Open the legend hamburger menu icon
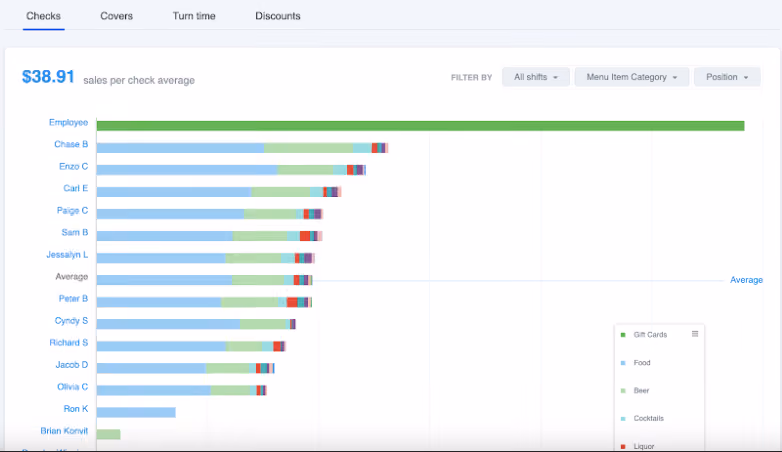The image size is (782, 452). click(x=695, y=334)
